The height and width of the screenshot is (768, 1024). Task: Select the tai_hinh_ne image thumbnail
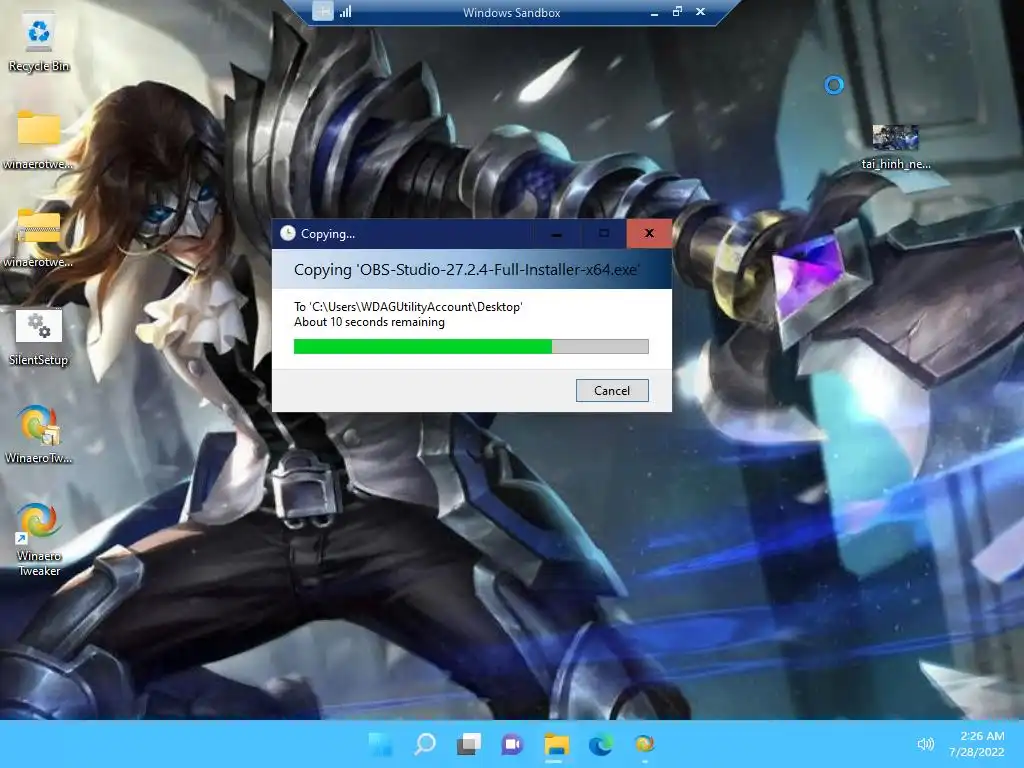pos(895,137)
